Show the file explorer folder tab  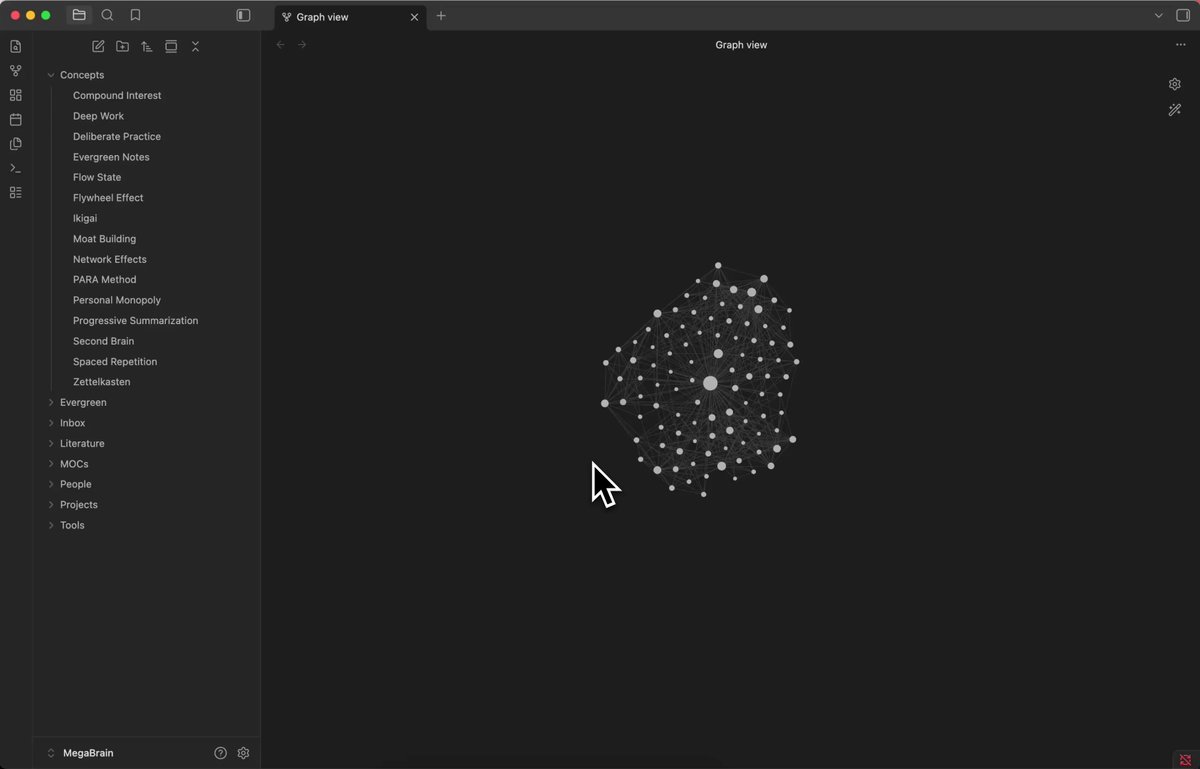(79, 15)
